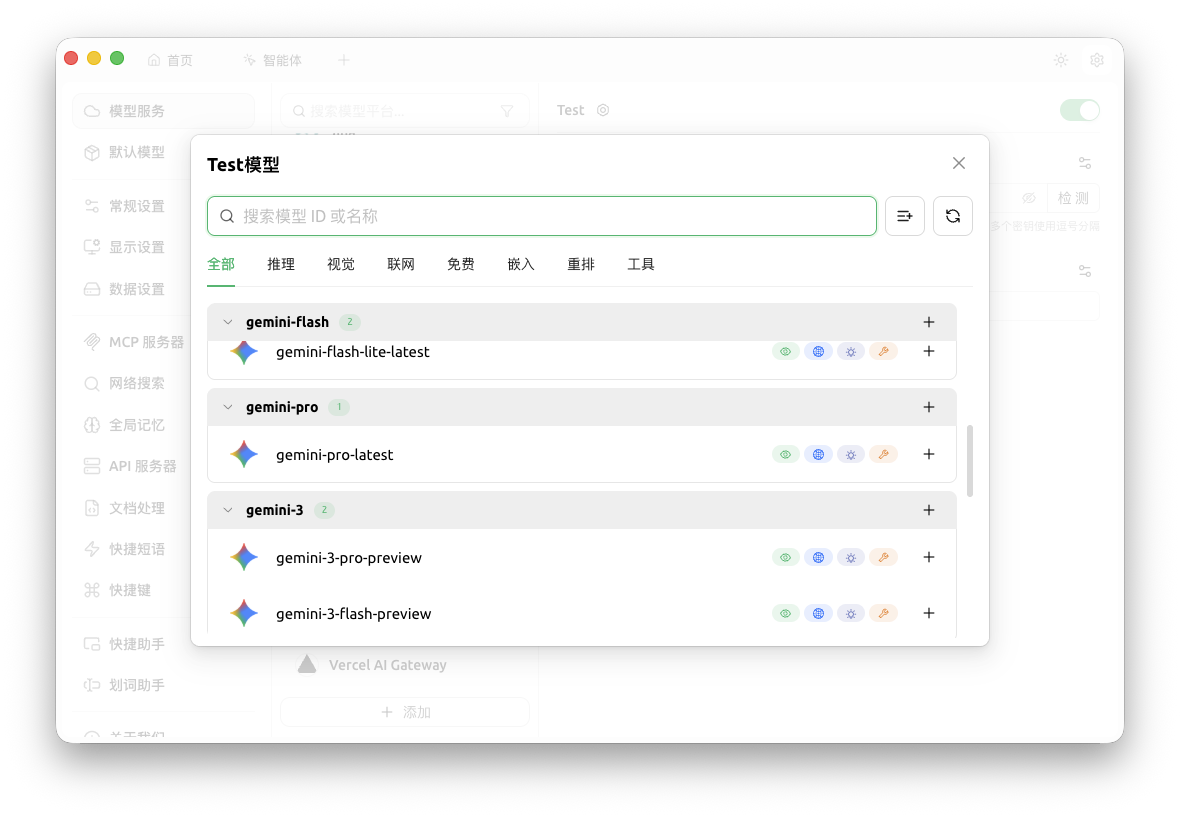Viewport: 1180px width, 817px height.
Task: Select the 嵌入 filter tab
Action: tap(520, 264)
